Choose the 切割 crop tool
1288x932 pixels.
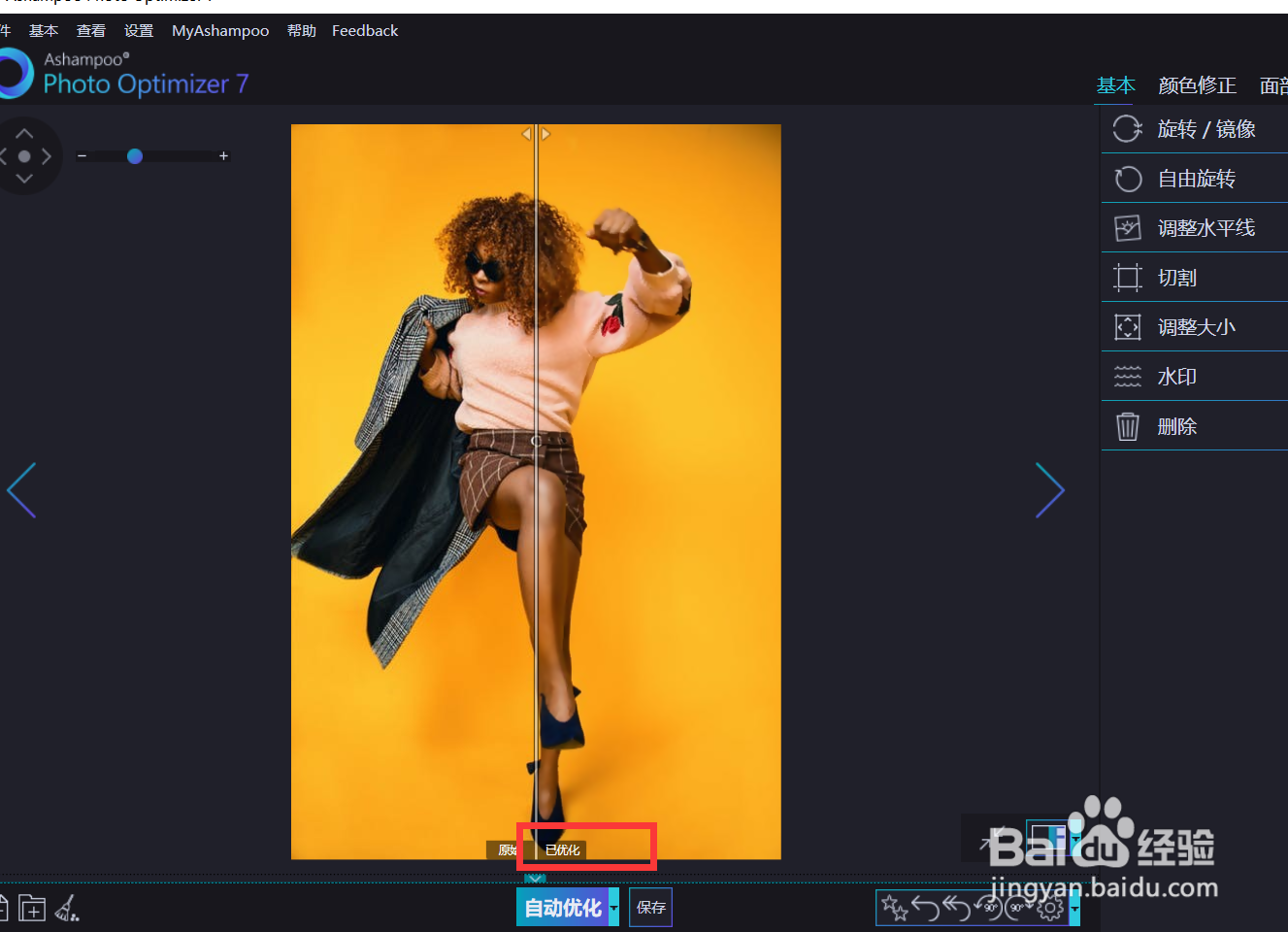click(1194, 278)
